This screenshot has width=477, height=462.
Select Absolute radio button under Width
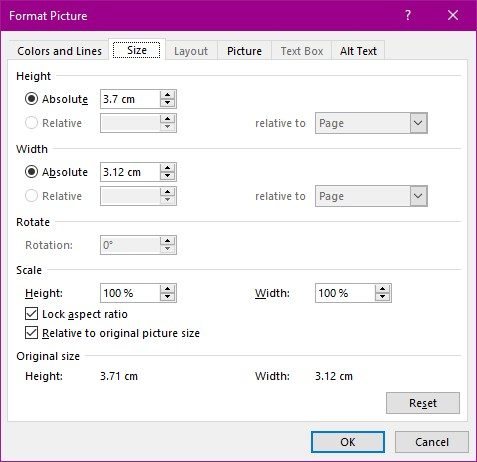click(x=31, y=172)
